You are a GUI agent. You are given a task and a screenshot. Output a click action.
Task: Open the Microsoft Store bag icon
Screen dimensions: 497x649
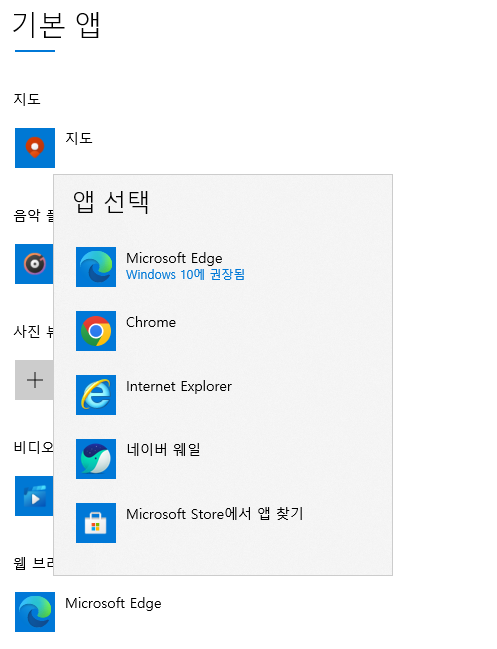click(x=96, y=523)
